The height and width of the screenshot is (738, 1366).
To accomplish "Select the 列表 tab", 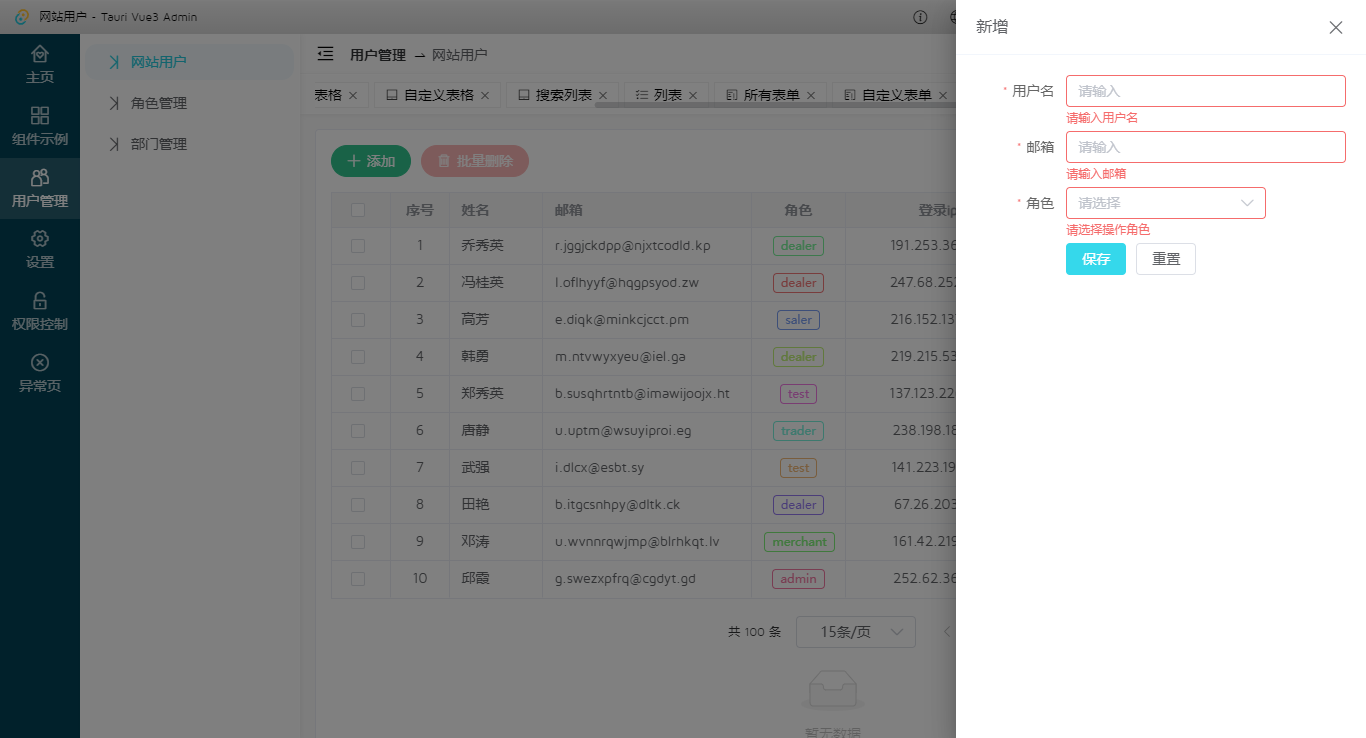I will [x=665, y=94].
